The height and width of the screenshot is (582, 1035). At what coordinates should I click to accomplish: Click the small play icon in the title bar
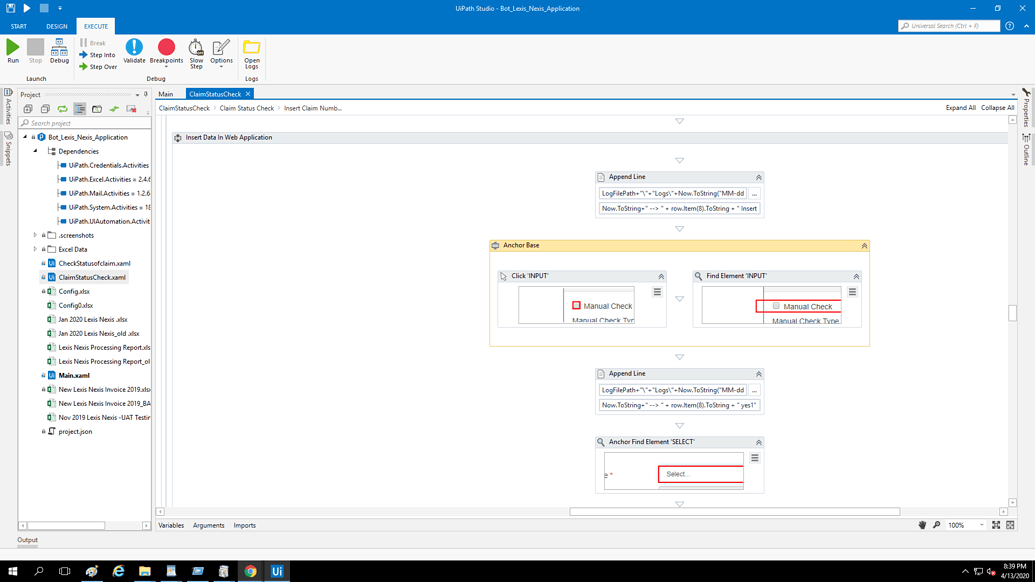click(27, 8)
